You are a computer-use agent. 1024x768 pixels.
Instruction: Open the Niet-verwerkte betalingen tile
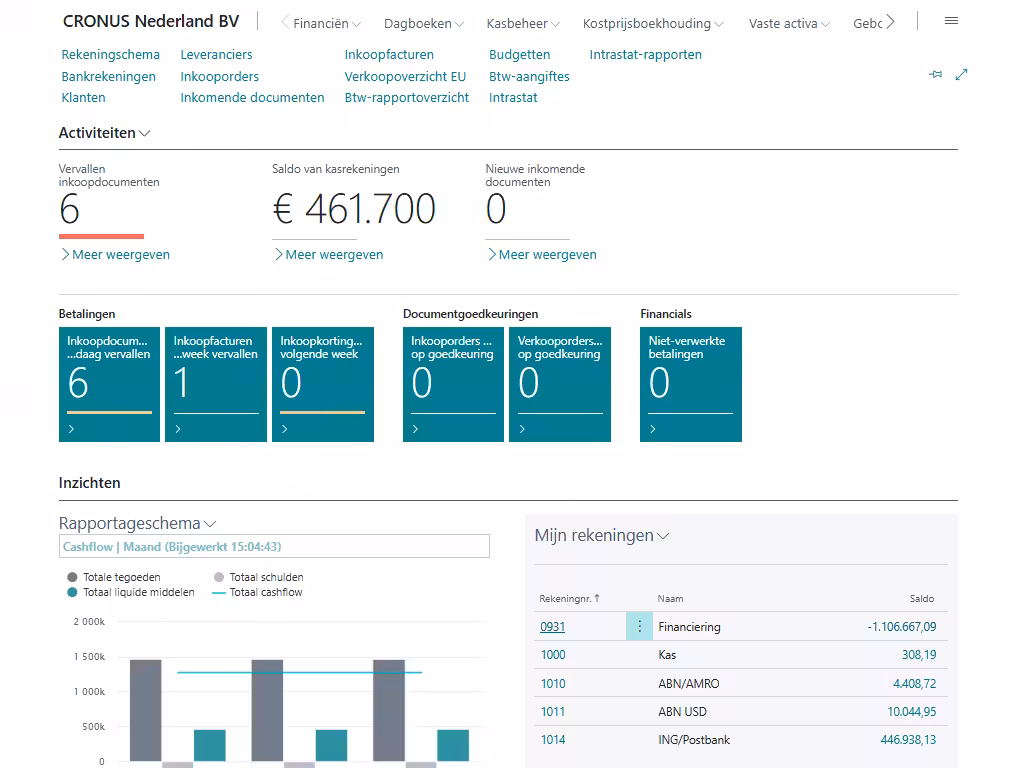pos(690,384)
